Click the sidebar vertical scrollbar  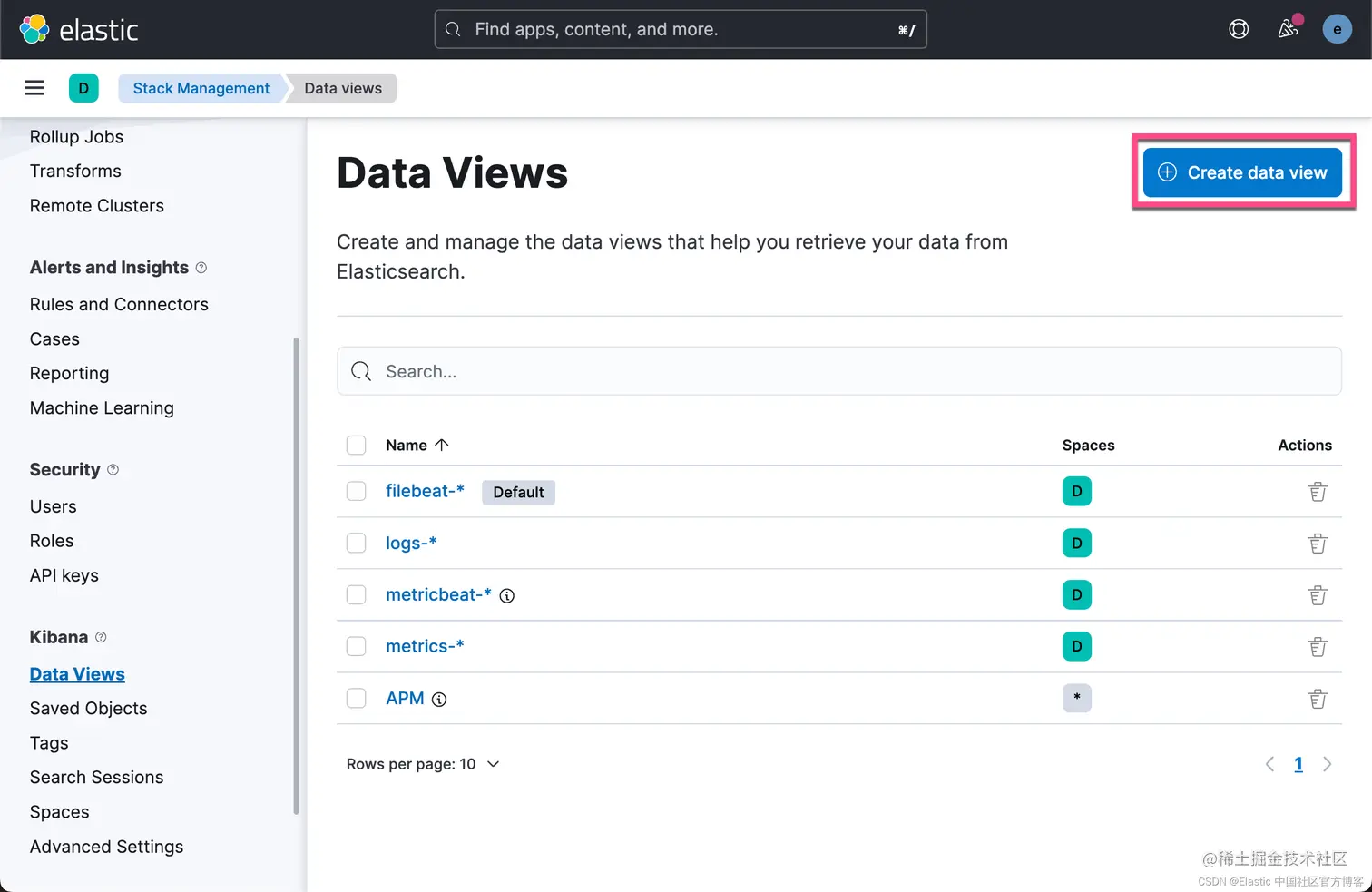296,576
